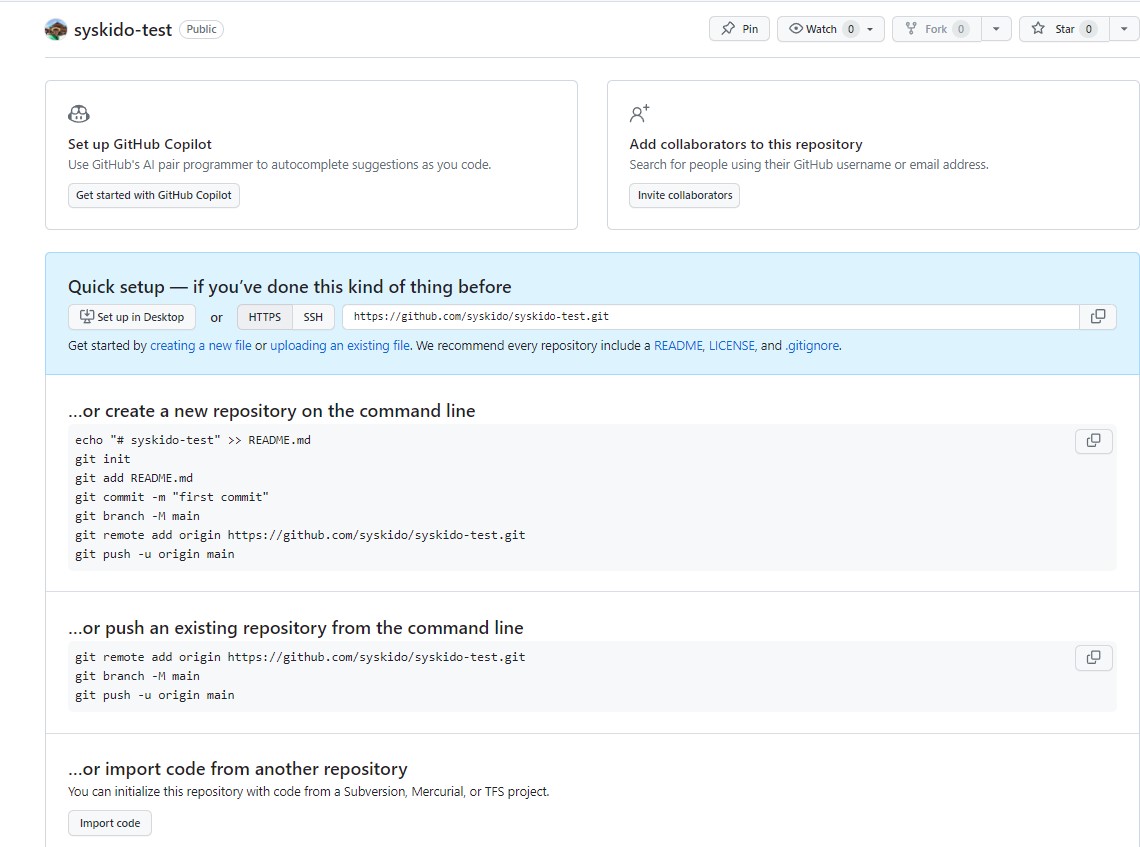
Task: Click the repository URL text field
Action: click(x=711, y=316)
